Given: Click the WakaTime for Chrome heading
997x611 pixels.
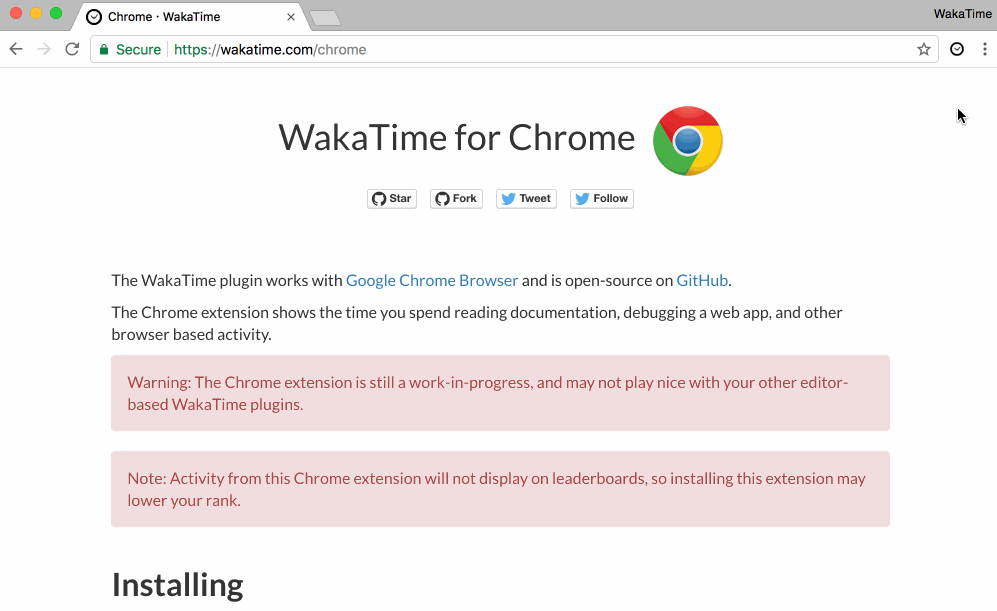Looking at the screenshot, I should pyautogui.click(x=456, y=138).
